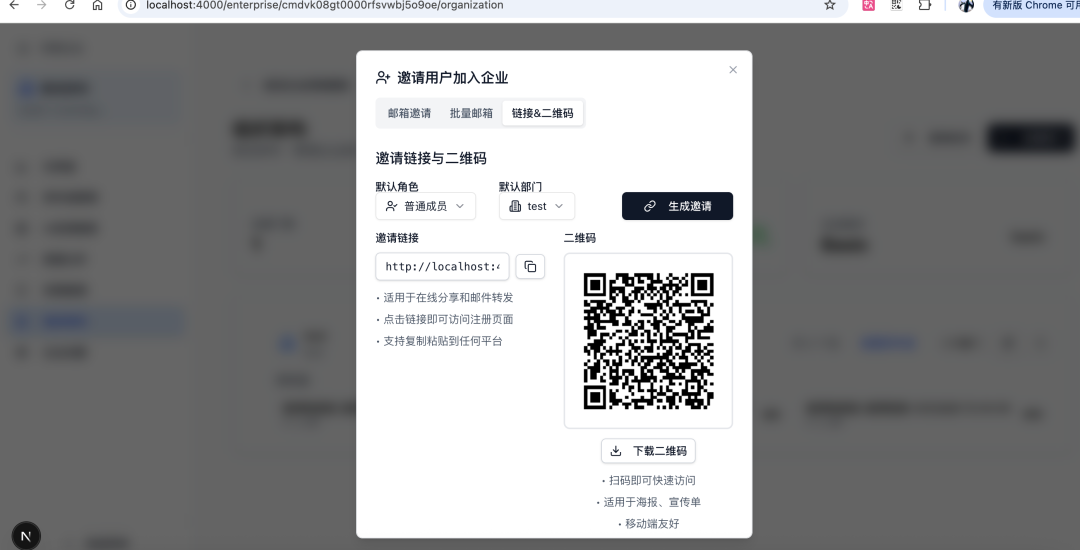Click the 点击链接即可访问注册页面 text
Screen dimensions: 1080x550
tap(448, 319)
